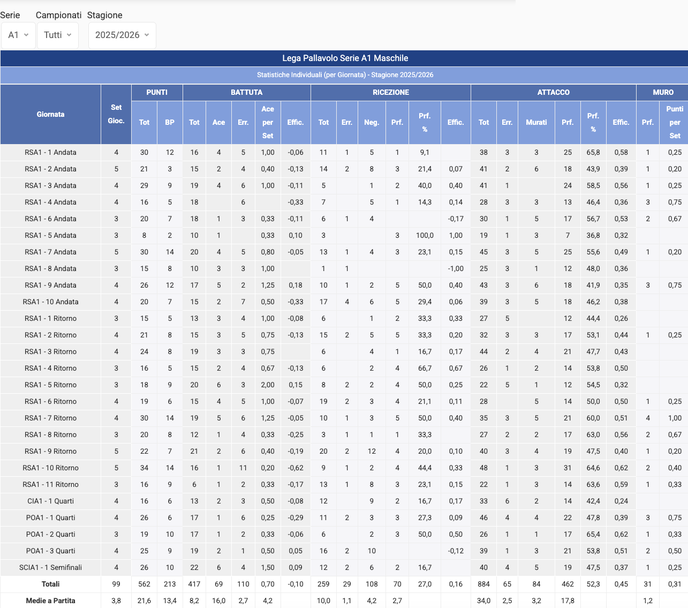Click the BP column header under PUNTI
Image resolution: width=688 pixels, height=608 pixels.
point(169,122)
